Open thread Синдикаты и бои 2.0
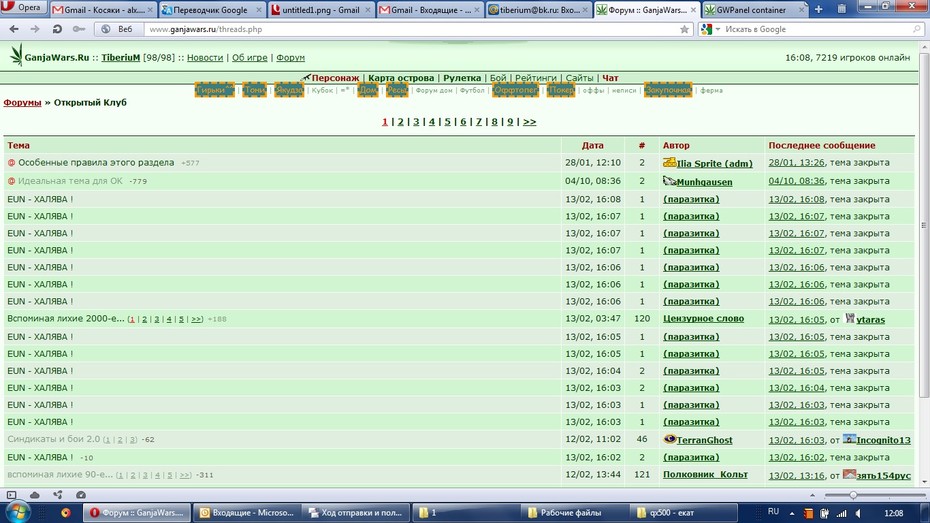The width and height of the screenshot is (930, 523). (x=53, y=439)
